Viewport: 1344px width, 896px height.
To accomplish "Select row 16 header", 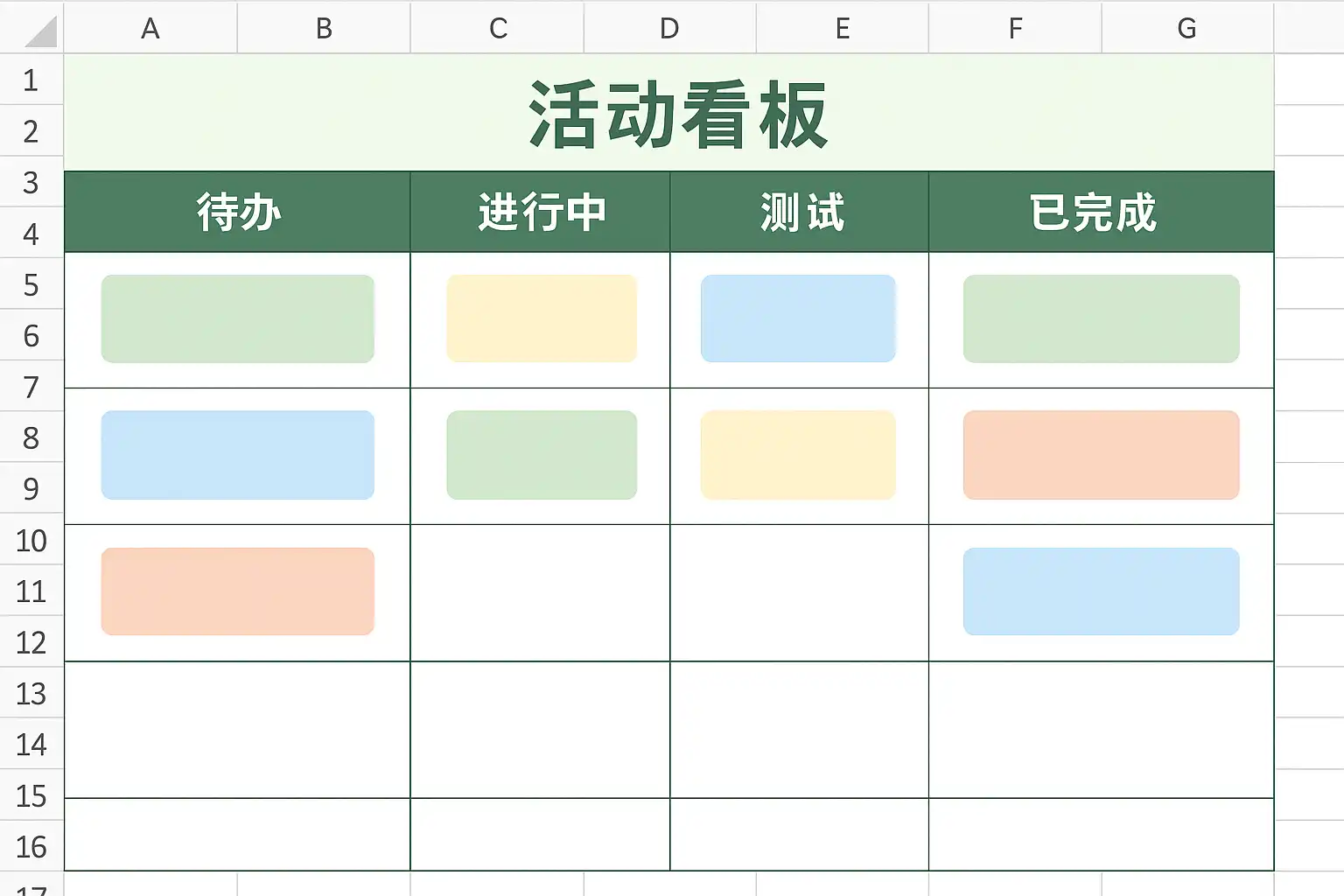I will 31,847.
